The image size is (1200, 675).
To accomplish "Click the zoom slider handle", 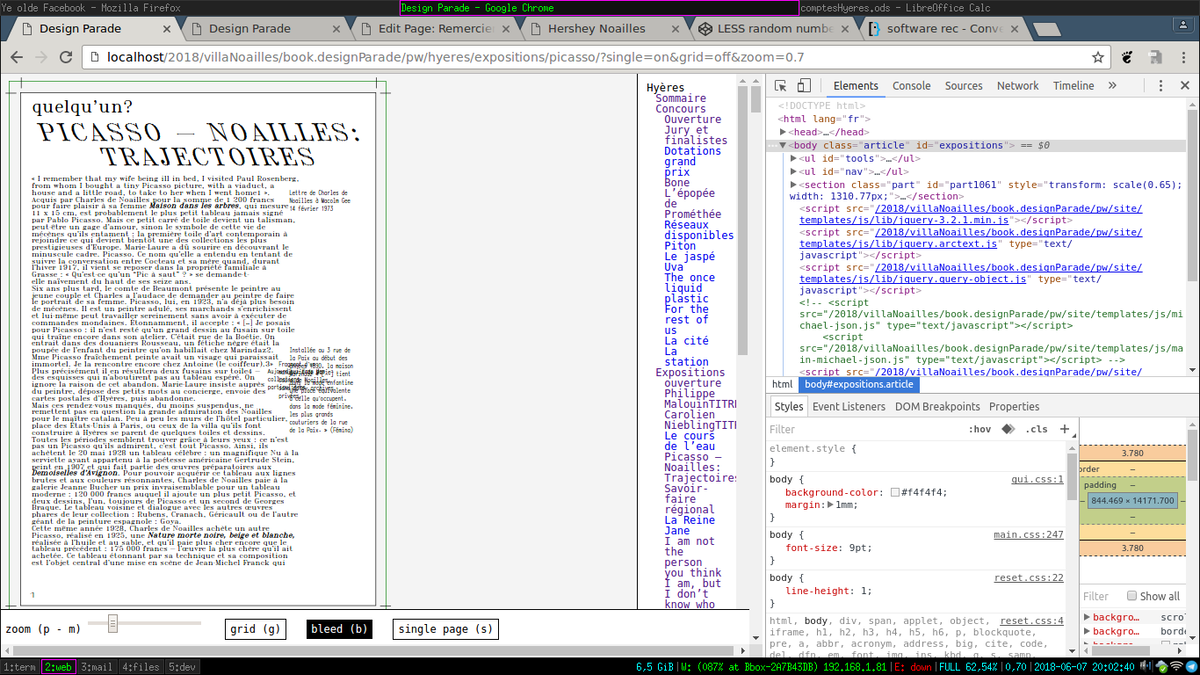I will pyautogui.click(x=113, y=624).
